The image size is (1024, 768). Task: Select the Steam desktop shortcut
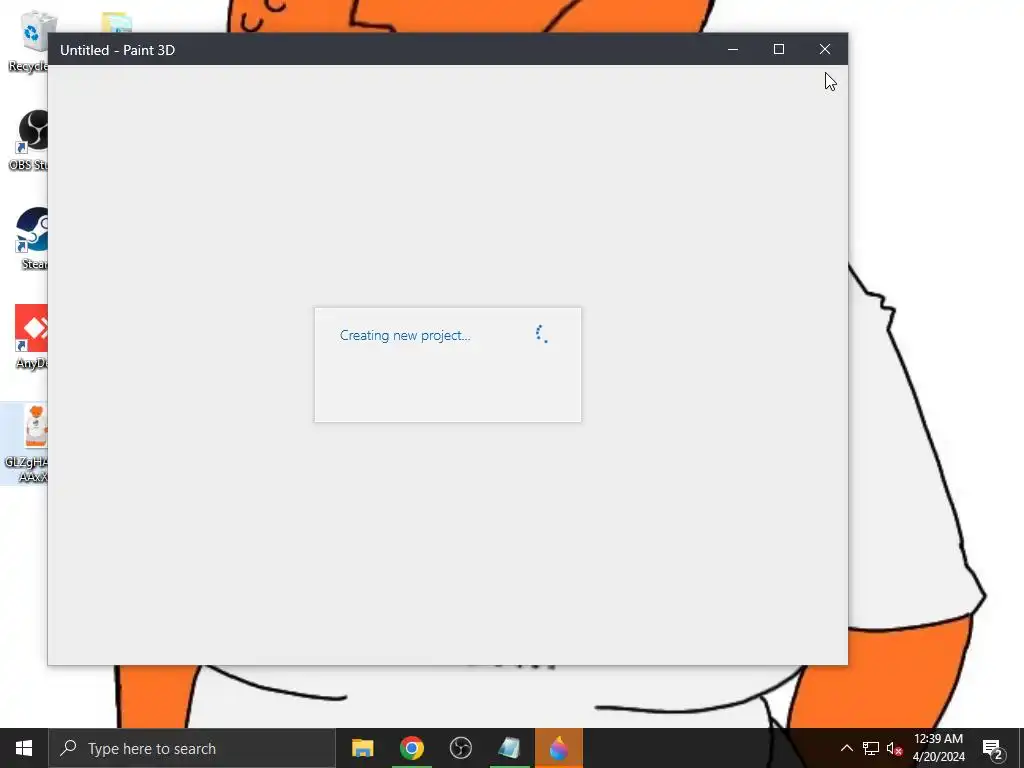tap(31, 238)
